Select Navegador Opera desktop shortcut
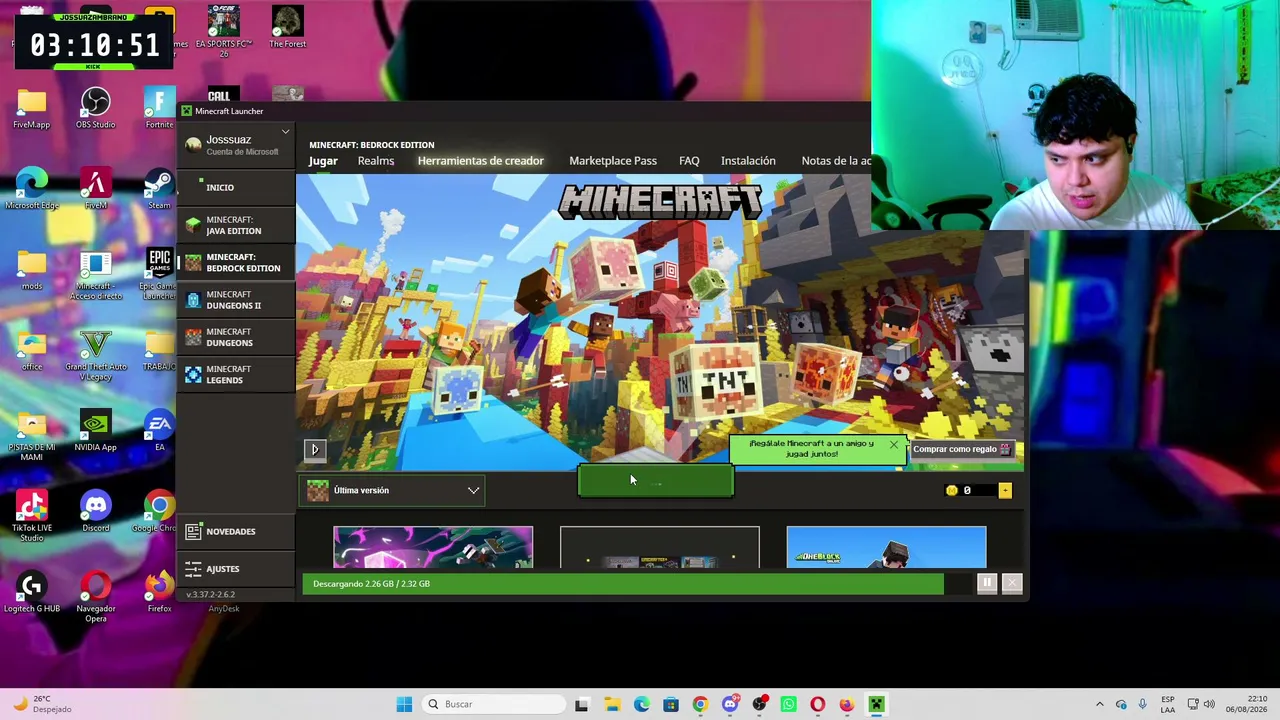Image resolution: width=1280 pixels, height=720 pixels. [95, 598]
